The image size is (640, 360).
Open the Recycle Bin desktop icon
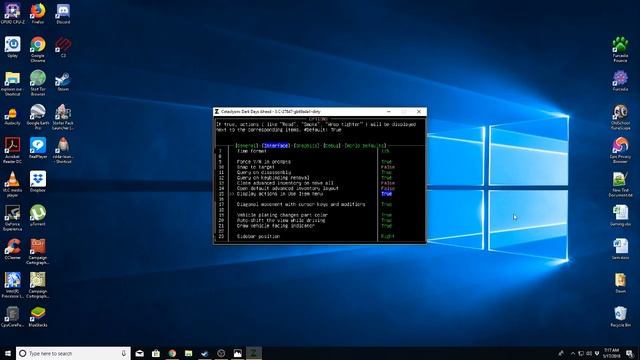click(x=620, y=317)
